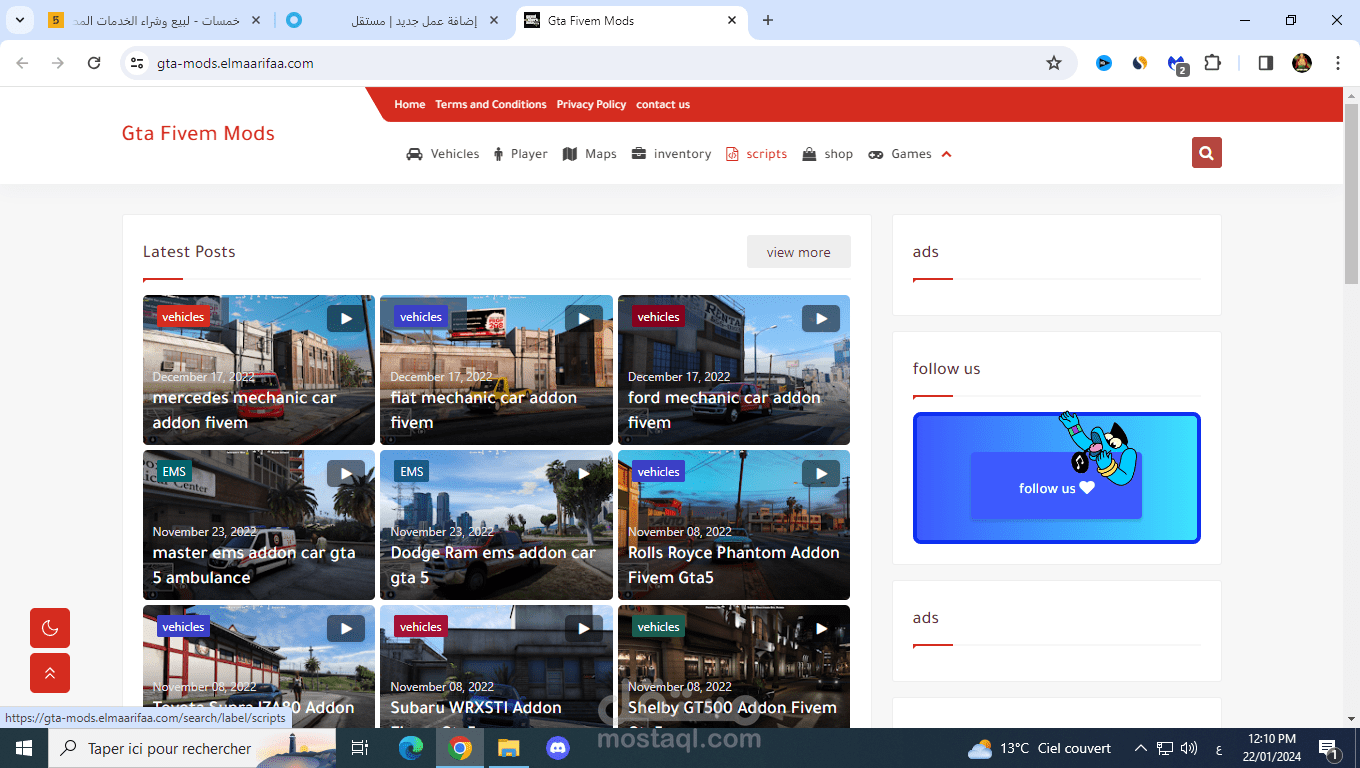This screenshot has height=768, width=1360.
Task: Click the EMS tag on master ems post
Action: (174, 472)
